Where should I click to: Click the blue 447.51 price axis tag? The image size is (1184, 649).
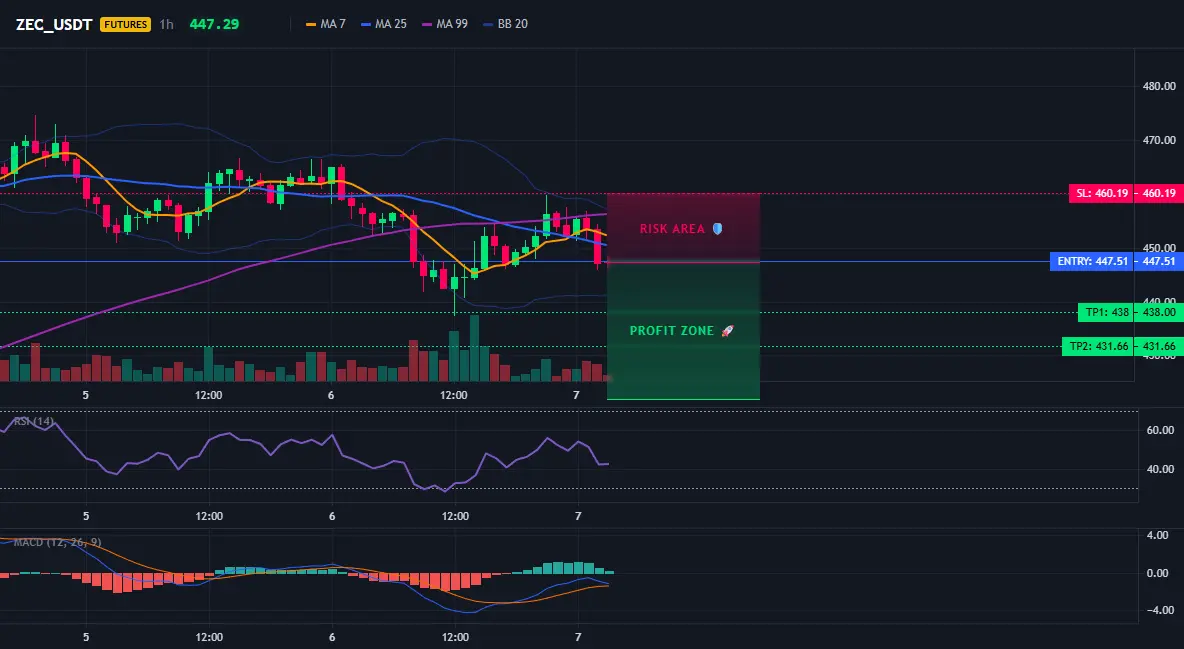[x=1159, y=261]
